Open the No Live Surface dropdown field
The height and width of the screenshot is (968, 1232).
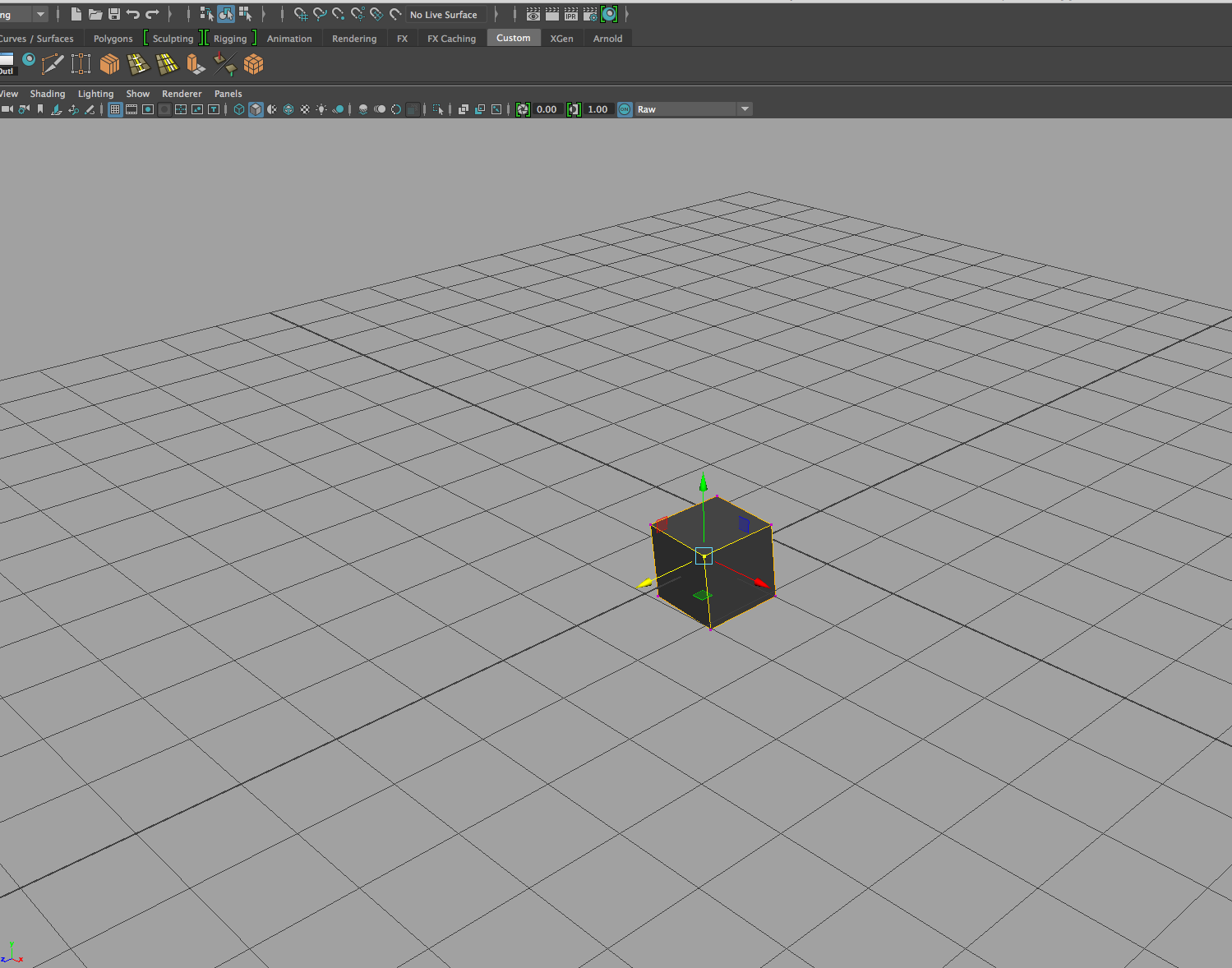pos(445,14)
